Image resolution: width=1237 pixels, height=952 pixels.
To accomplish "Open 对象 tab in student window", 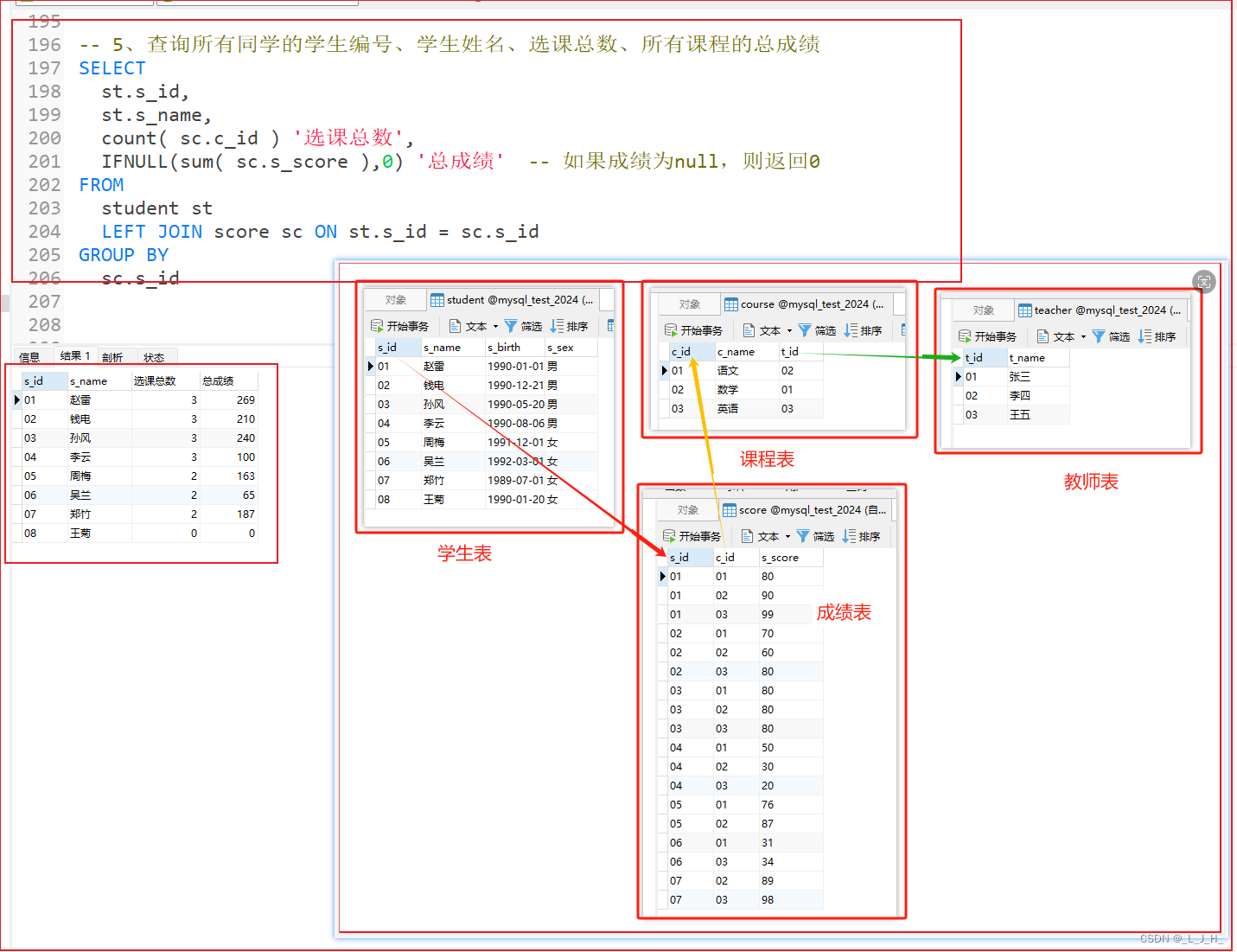I will click(396, 300).
